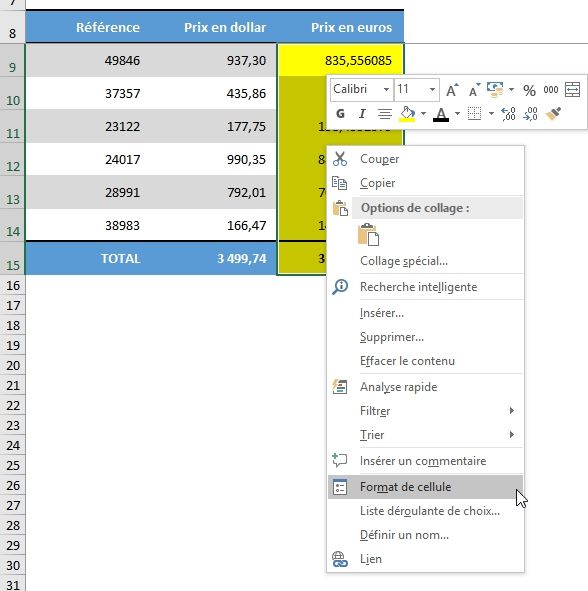Click Lien in context menu
Viewport: 588px width, 591px height.
[426, 559]
